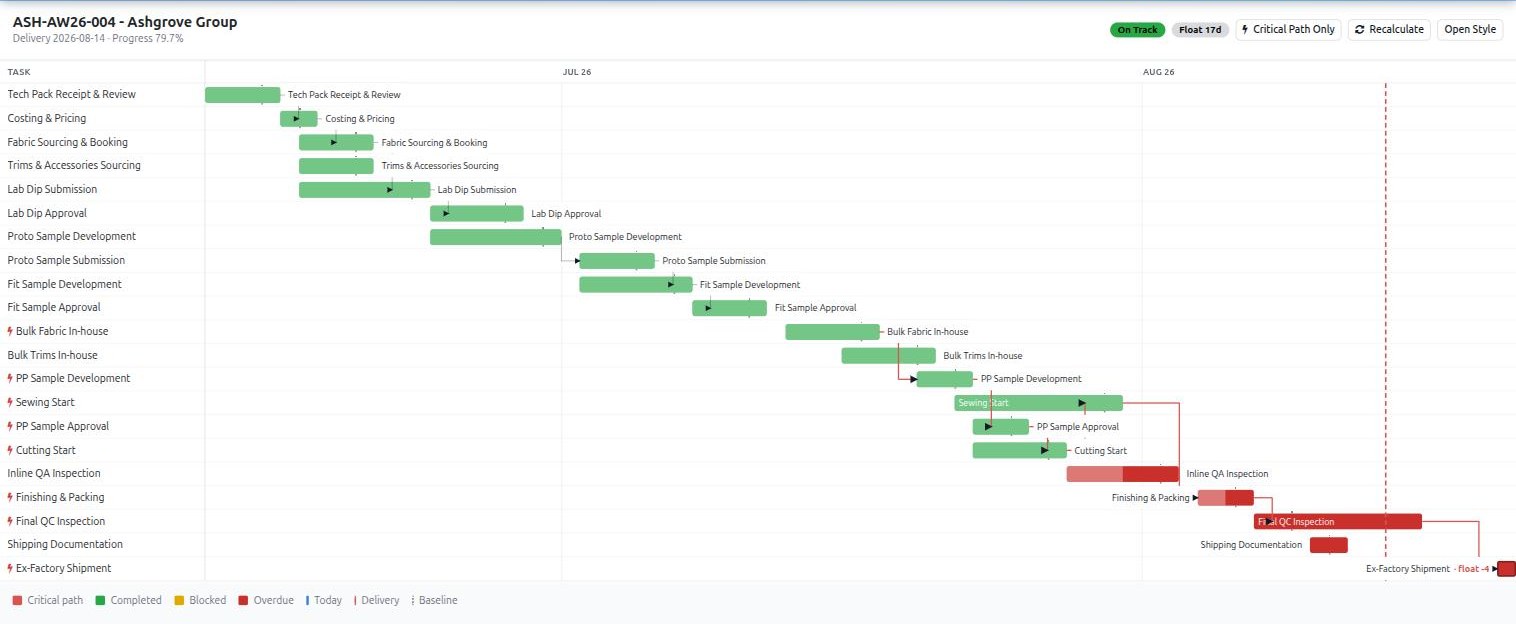Click the lightning icon beside PP Sample Approval
The width and height of the screenshot is (1516, 624).
(10, 426)
